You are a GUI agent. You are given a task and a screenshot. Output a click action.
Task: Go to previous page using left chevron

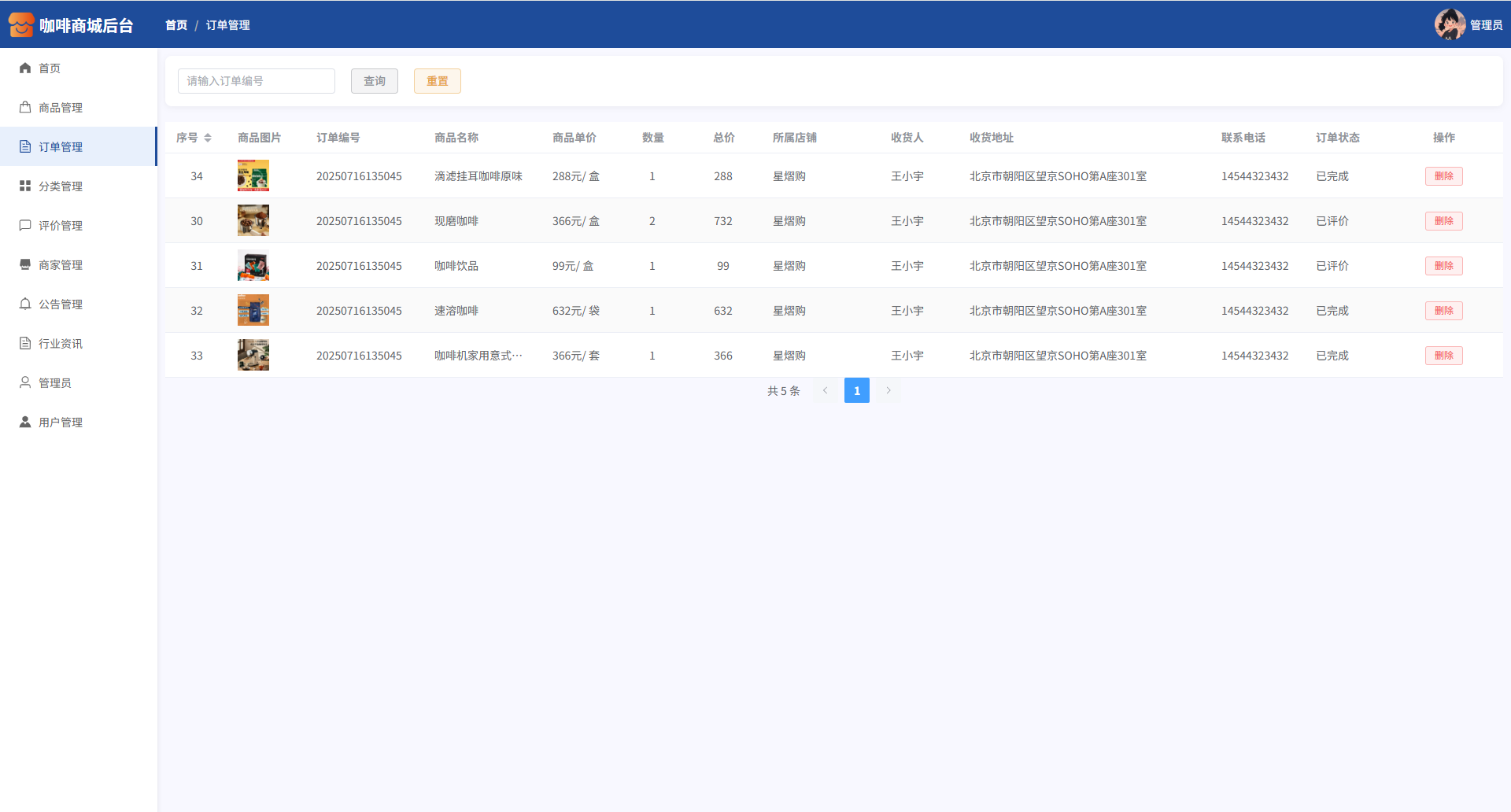point(826,390)
